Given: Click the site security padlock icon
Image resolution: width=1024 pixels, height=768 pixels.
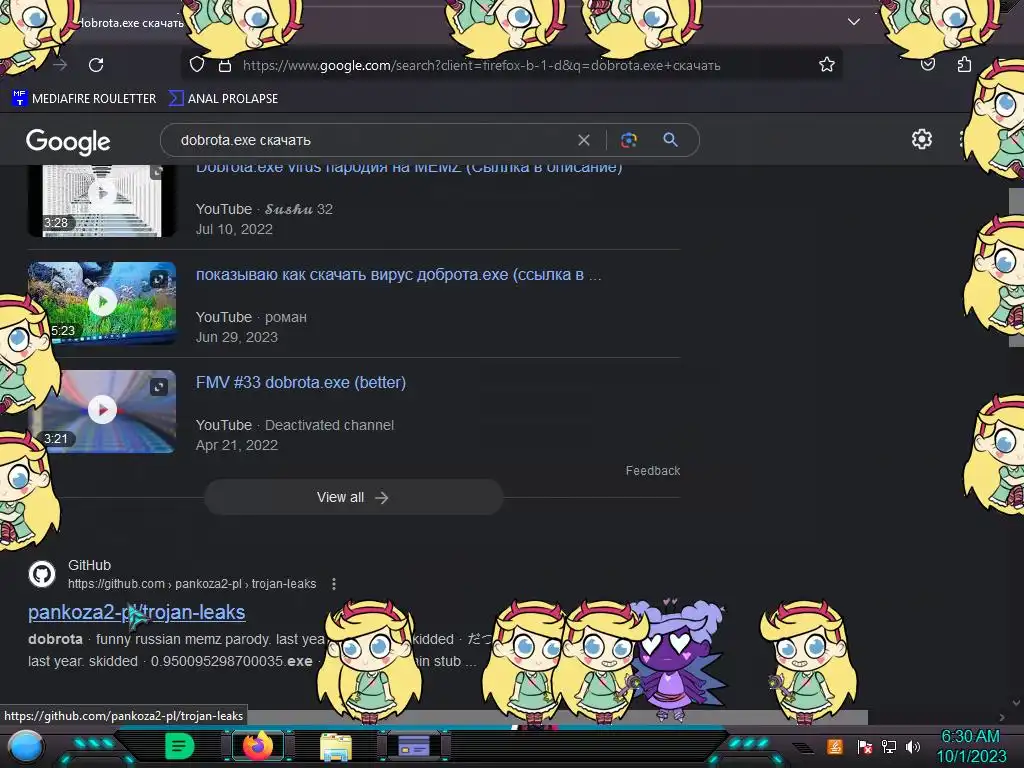Looking at the screenshot, I should (225, 65).
